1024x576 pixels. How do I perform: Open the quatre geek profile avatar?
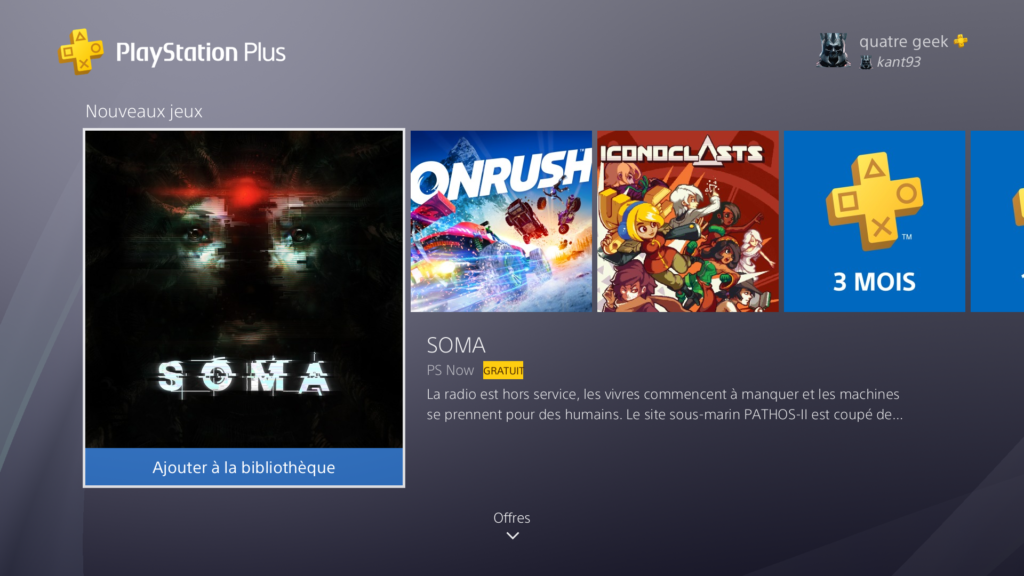click(x=833, y=50)
